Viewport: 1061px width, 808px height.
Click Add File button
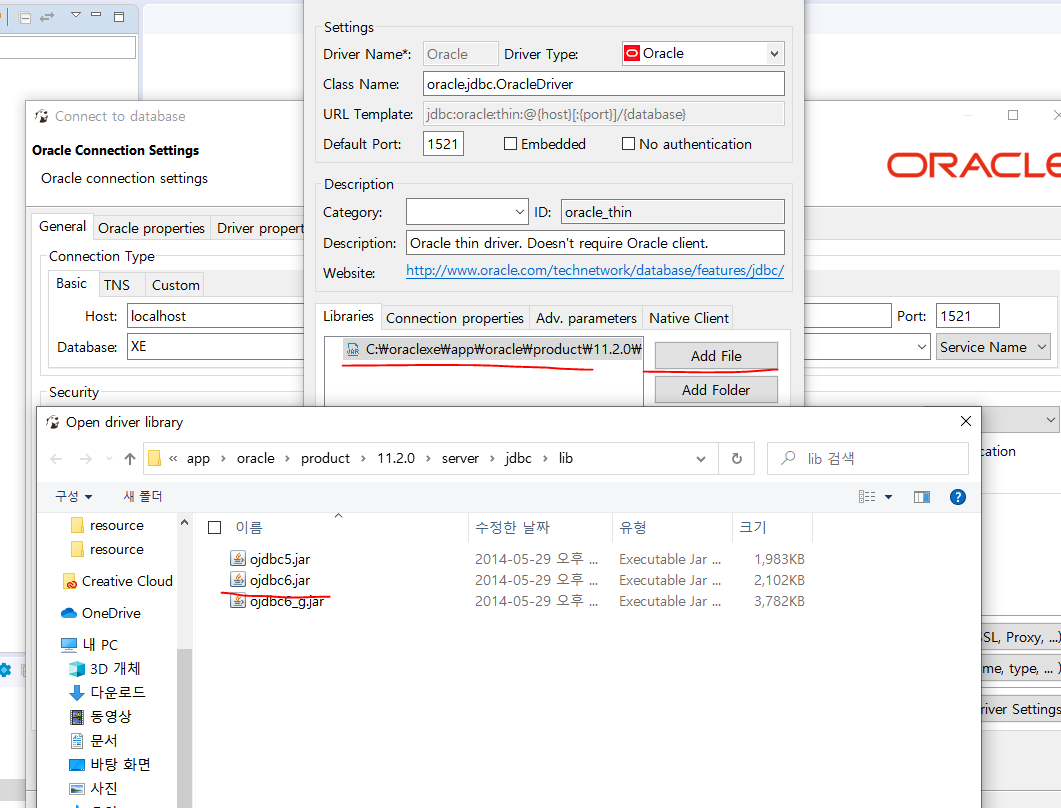point(716,356)
